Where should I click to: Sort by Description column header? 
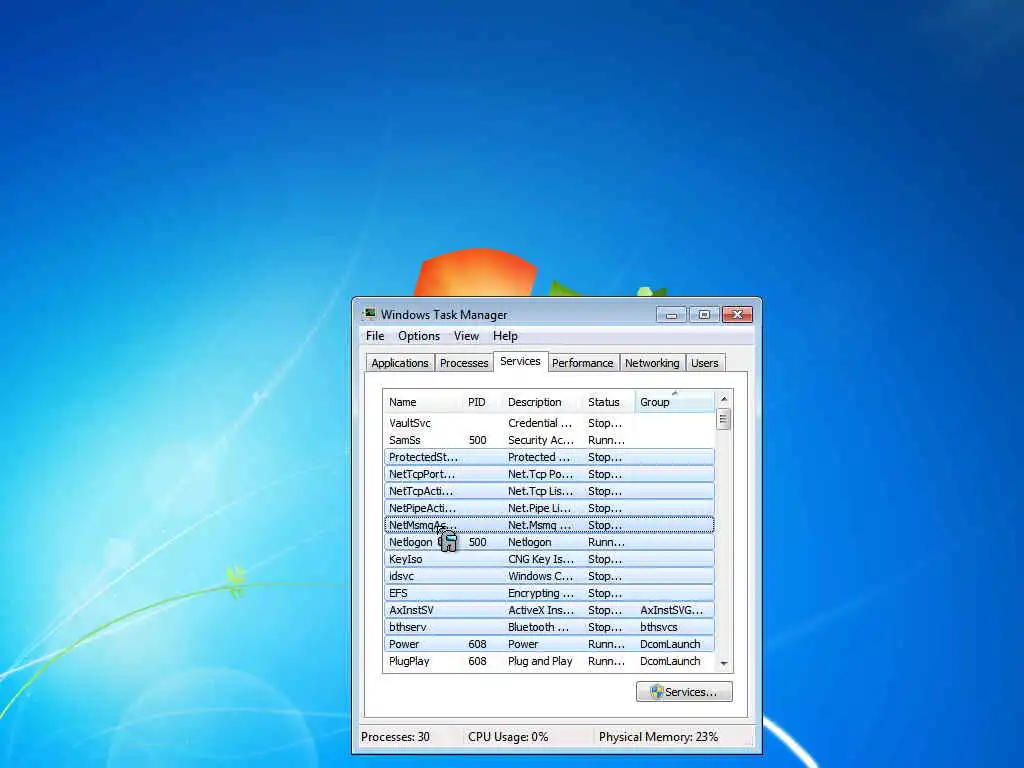542,402
